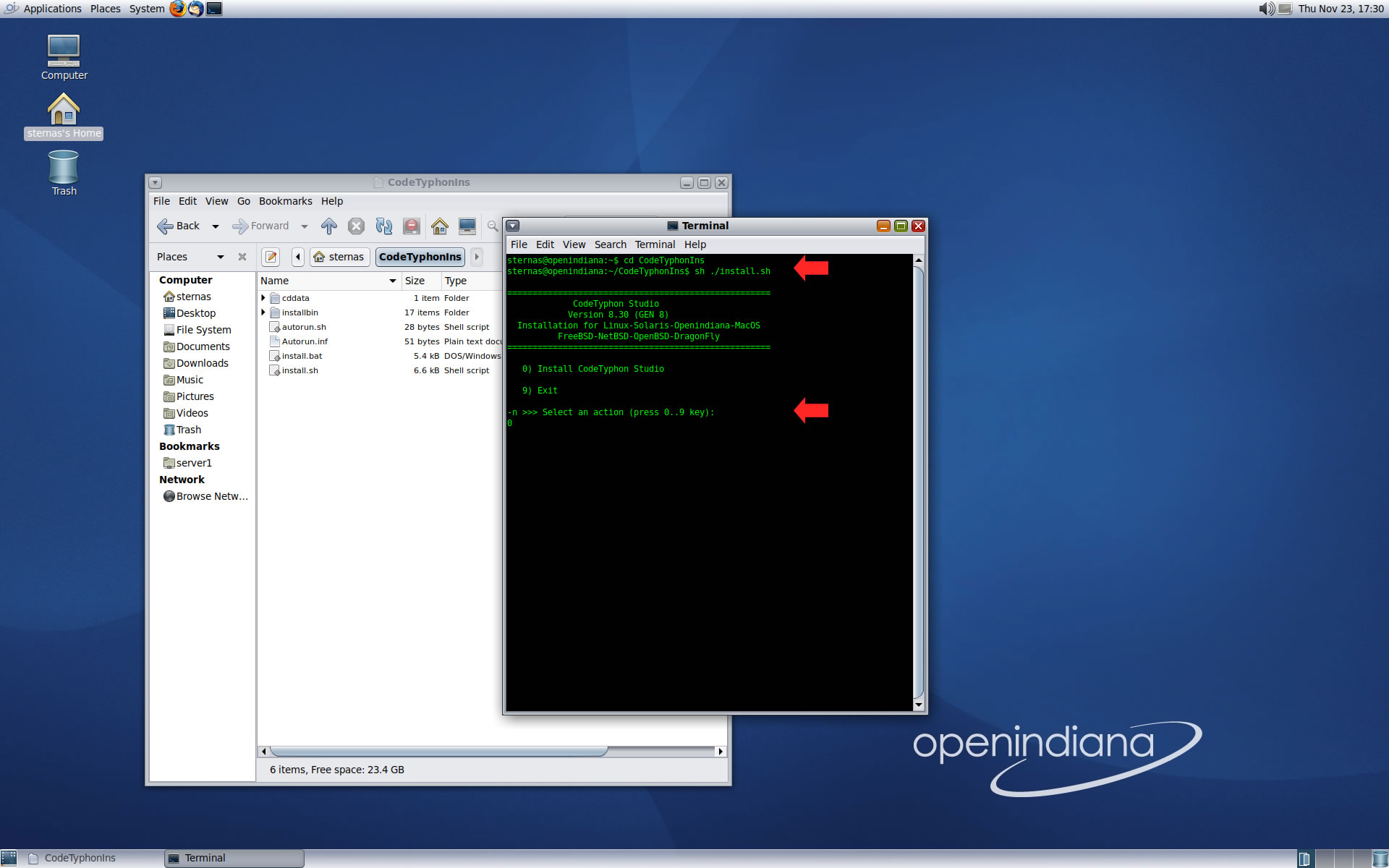Click the path bar right scroll arrow
The image size is (1389, 868).
477,257
